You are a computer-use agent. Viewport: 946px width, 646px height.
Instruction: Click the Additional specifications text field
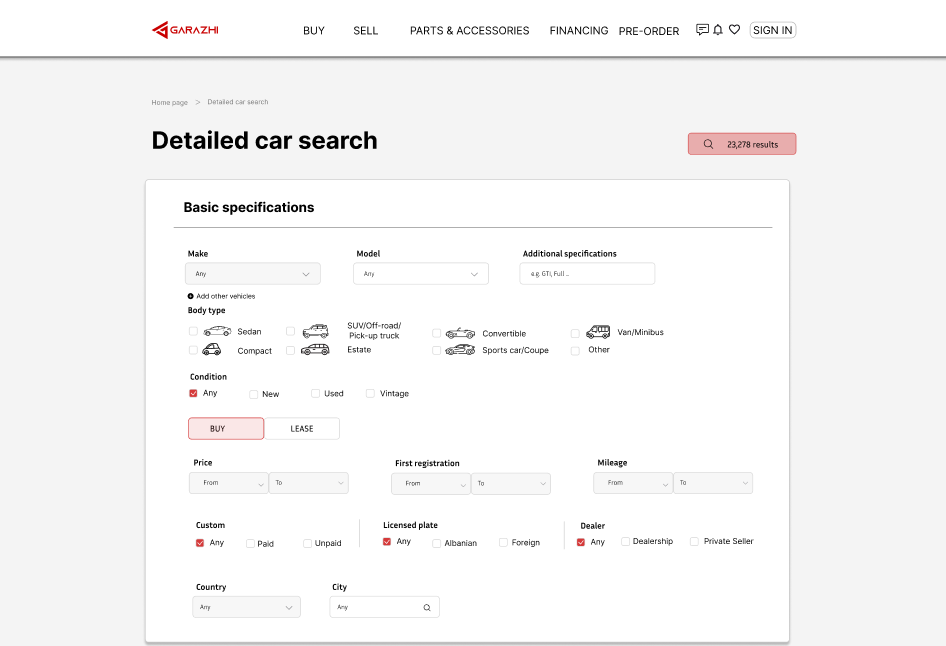(x=587, y=274)
